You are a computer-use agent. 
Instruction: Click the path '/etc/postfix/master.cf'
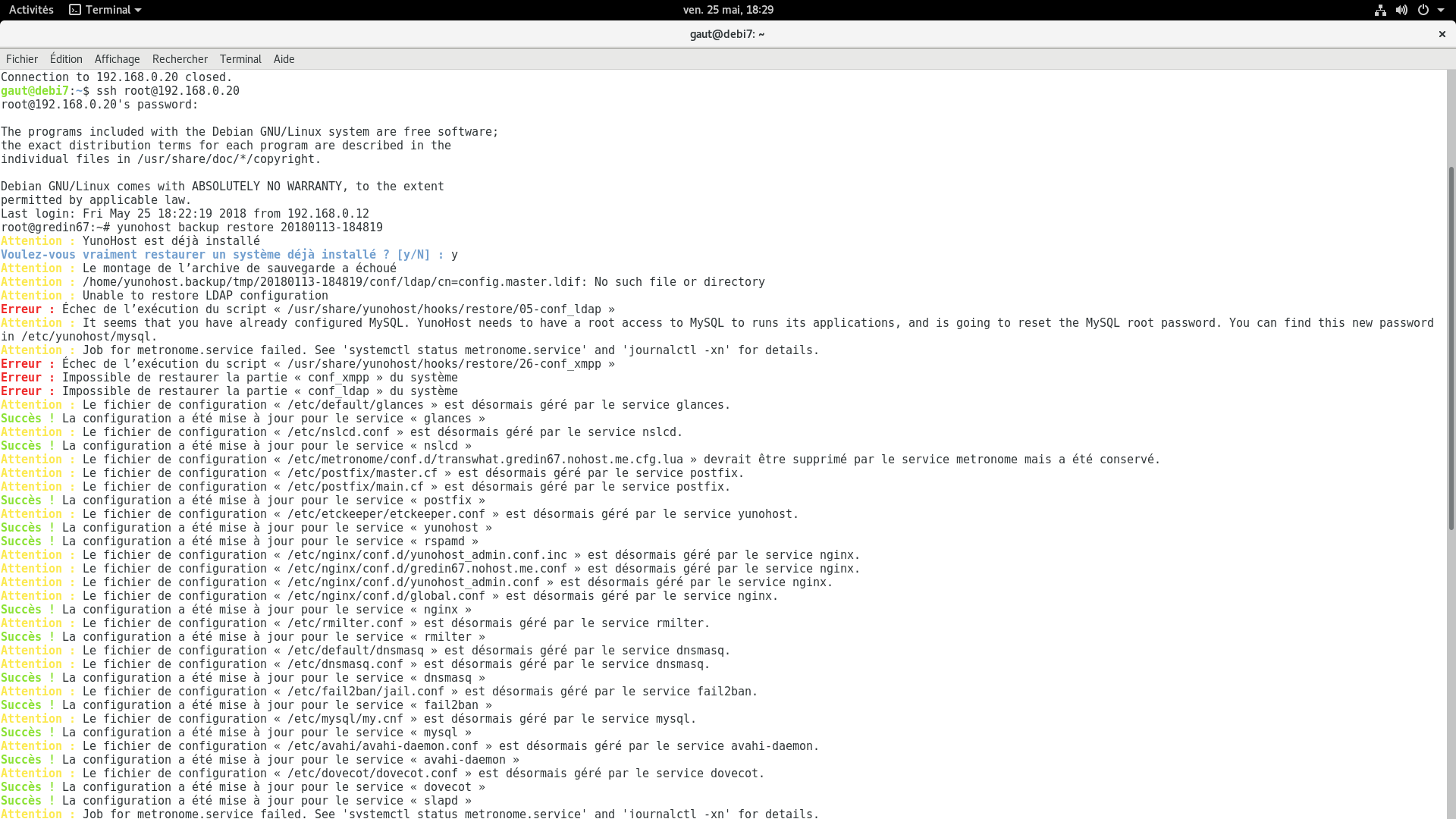click(x=362, y=473)
